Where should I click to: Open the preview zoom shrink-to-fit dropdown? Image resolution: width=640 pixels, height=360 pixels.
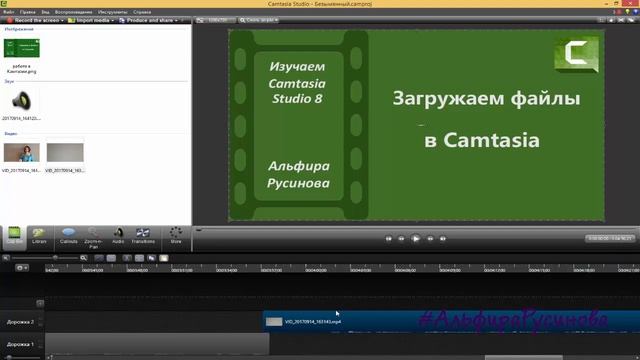(259, 20)
